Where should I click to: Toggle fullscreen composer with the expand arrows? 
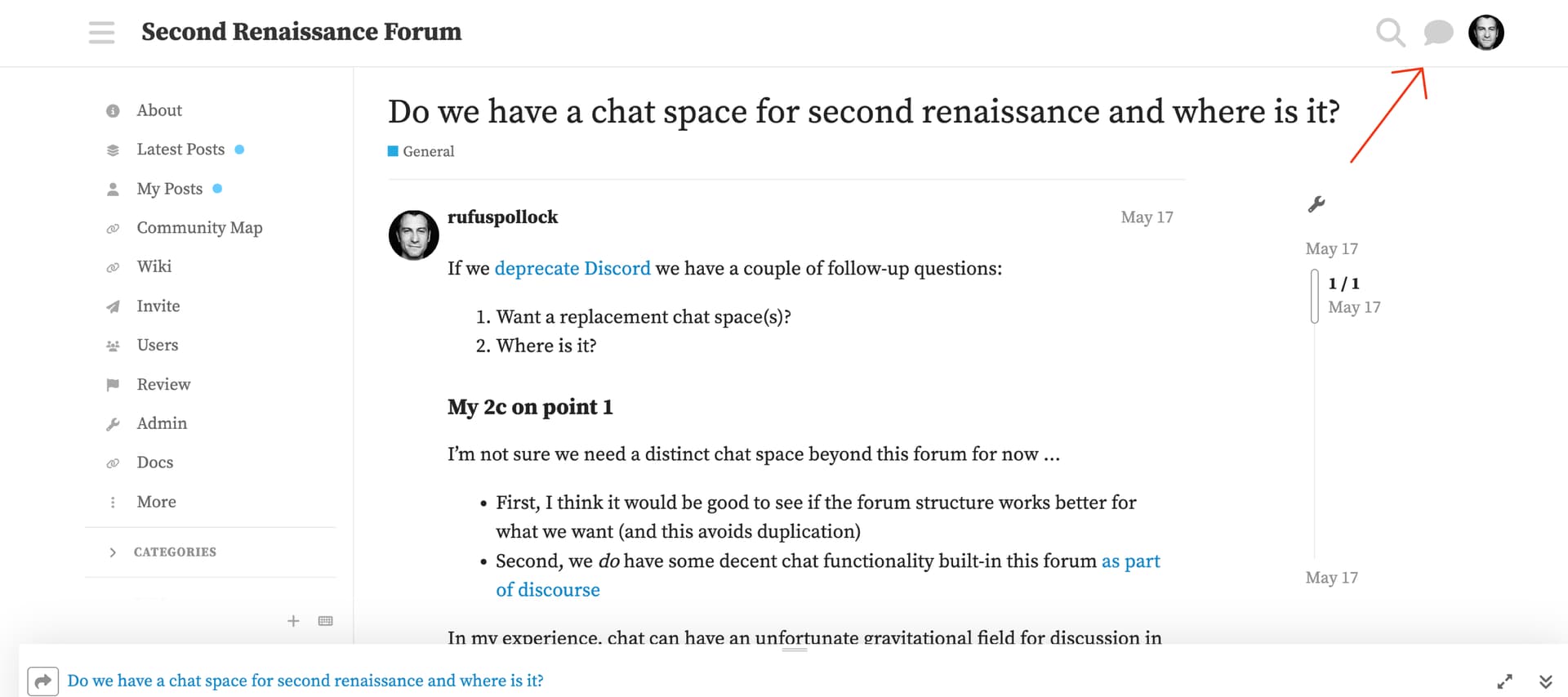click(x=1504, y=681)
